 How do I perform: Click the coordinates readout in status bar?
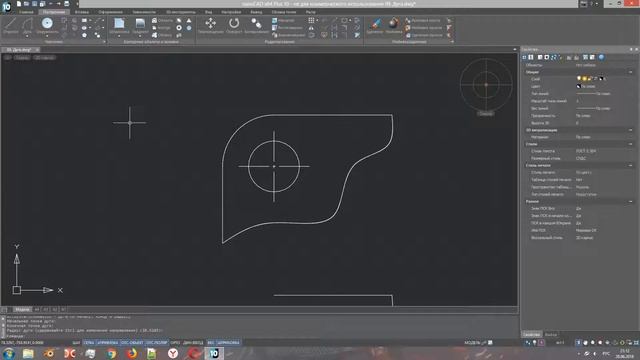(22, 342)
